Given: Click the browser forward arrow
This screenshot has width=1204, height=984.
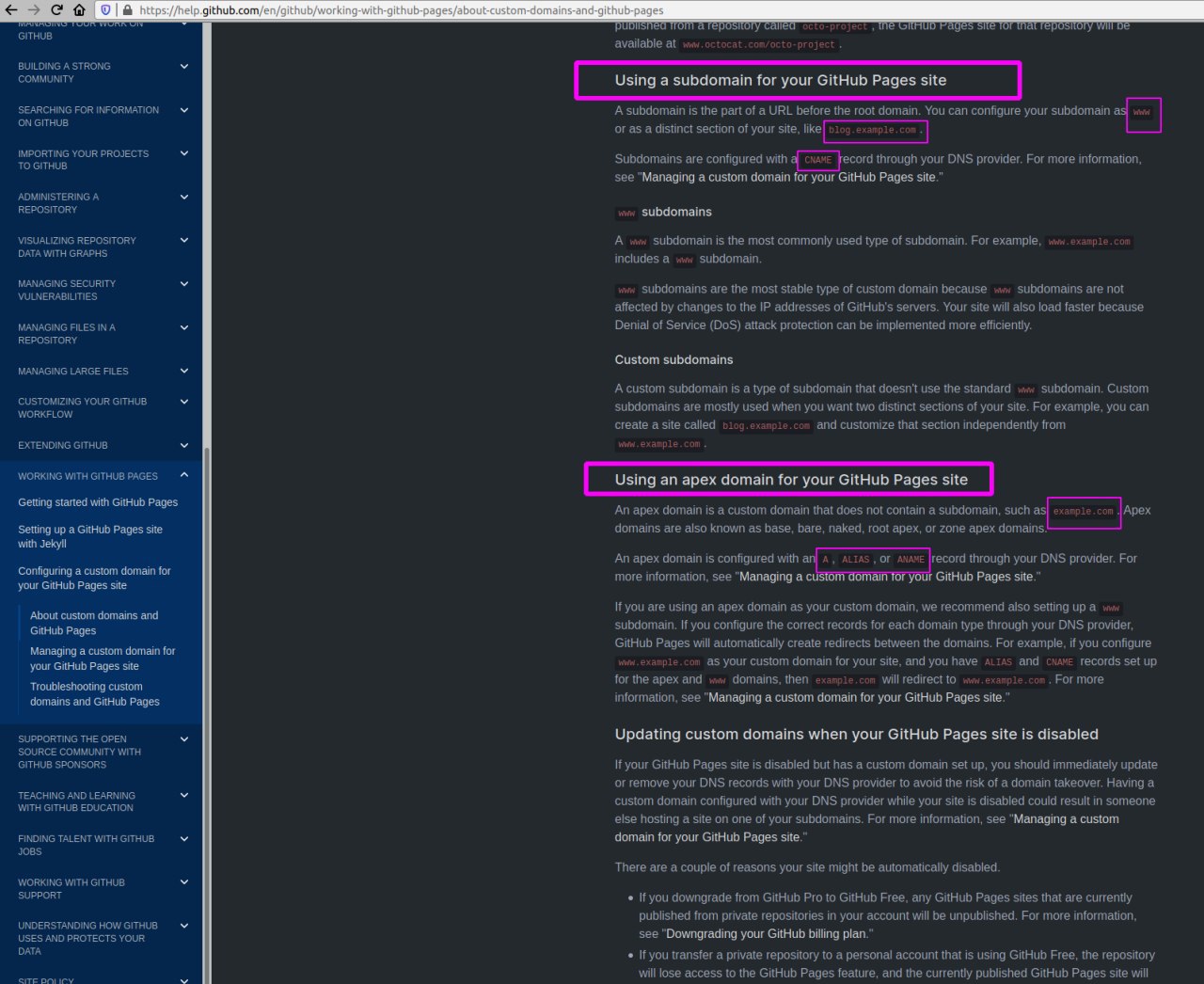Looking at the screenshot, I should (34, 9).
